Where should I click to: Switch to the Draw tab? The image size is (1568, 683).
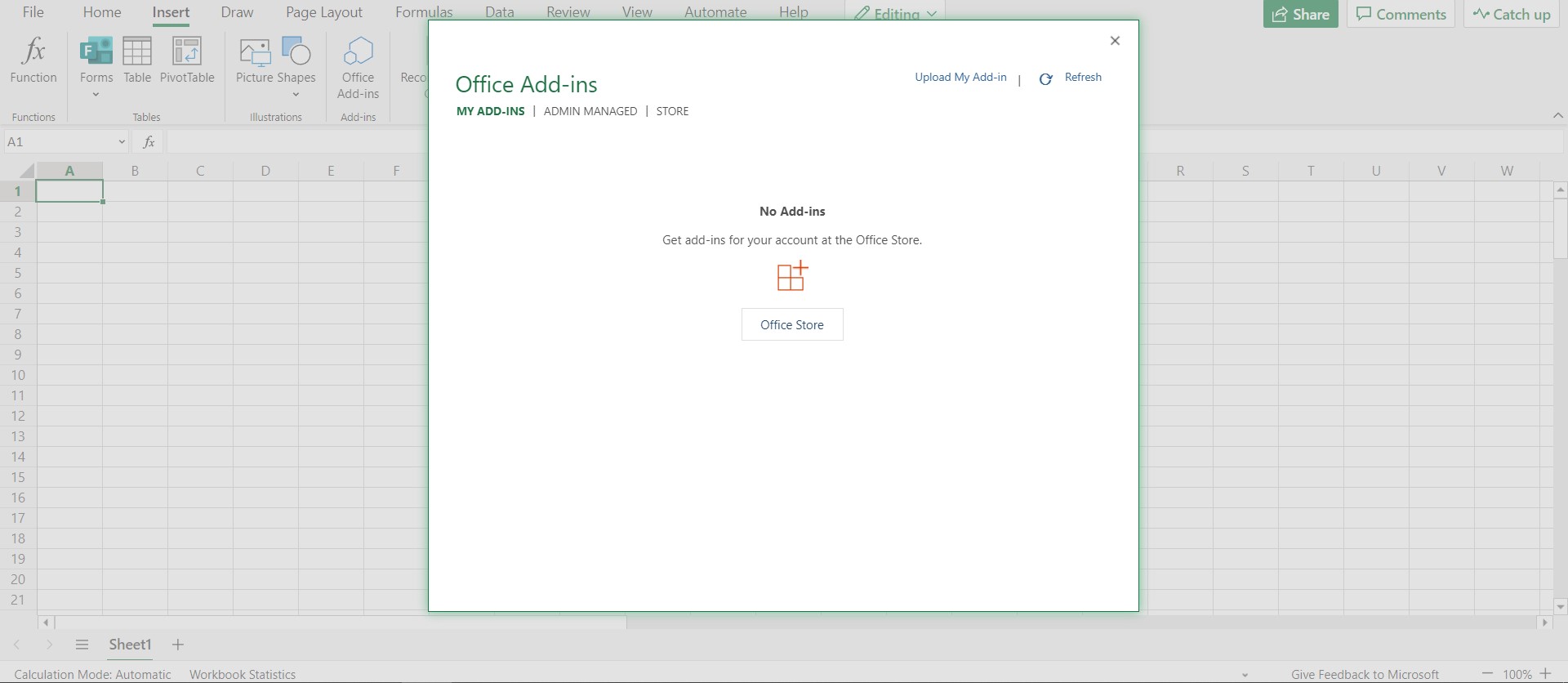237,12
